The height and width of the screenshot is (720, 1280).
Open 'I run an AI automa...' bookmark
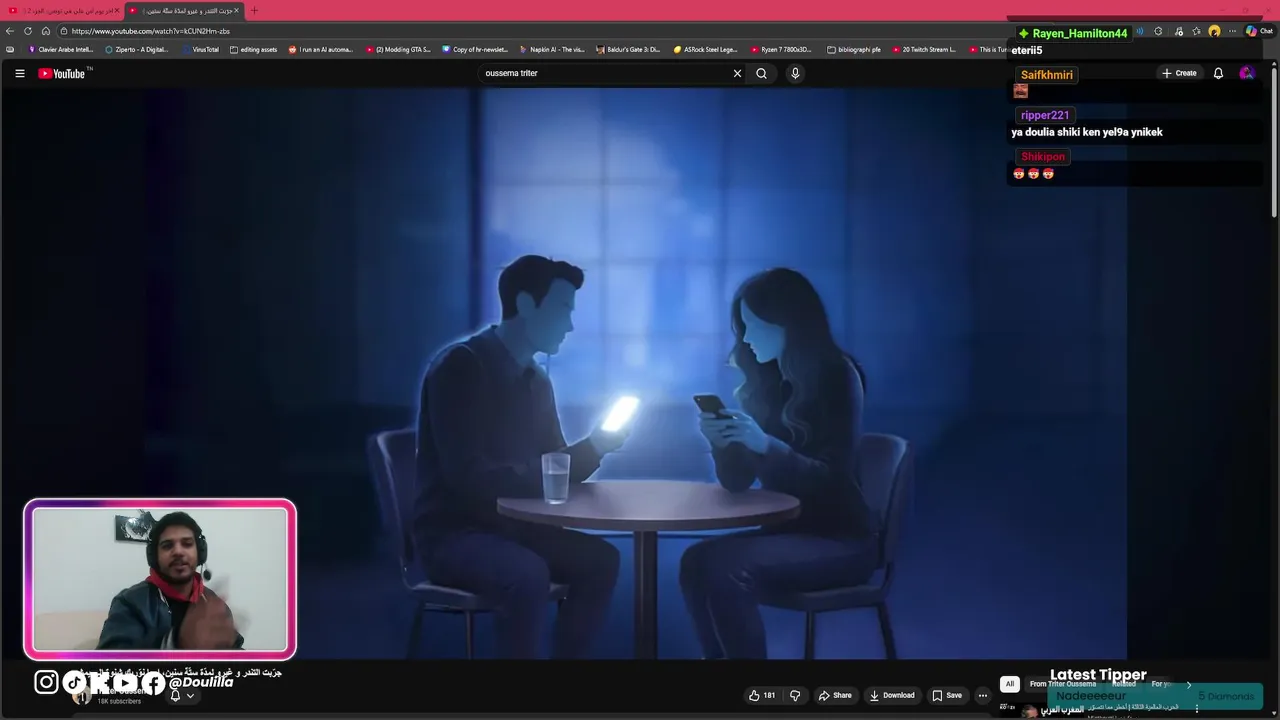tap(321, 49)
